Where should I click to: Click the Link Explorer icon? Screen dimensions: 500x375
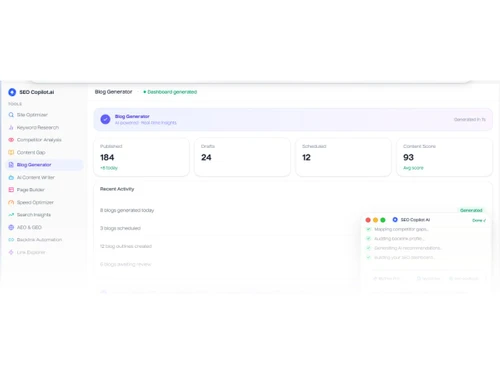pos(11,252)
